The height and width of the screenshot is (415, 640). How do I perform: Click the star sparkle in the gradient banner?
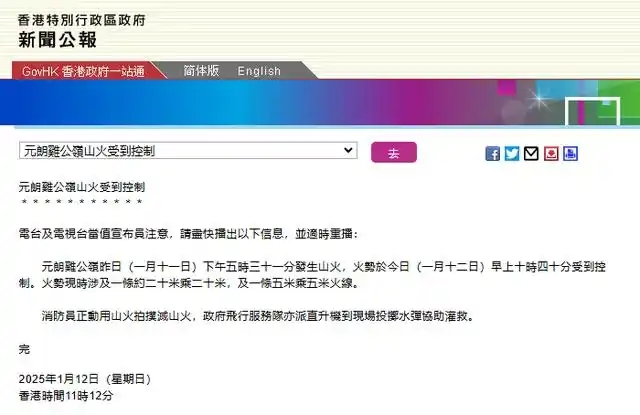tap(539, 98)
